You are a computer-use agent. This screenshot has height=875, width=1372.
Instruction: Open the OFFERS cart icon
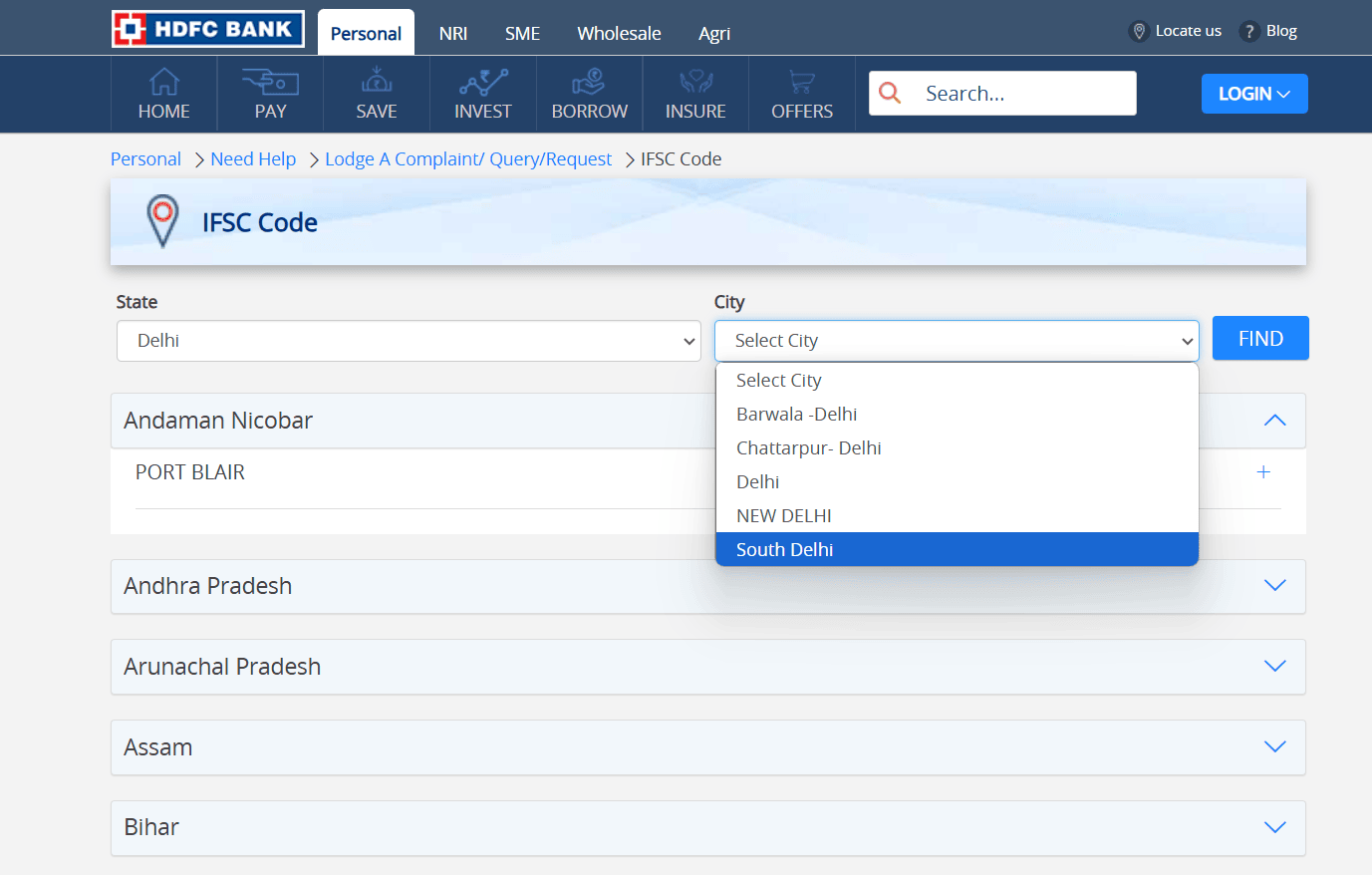tap(801, 81)
